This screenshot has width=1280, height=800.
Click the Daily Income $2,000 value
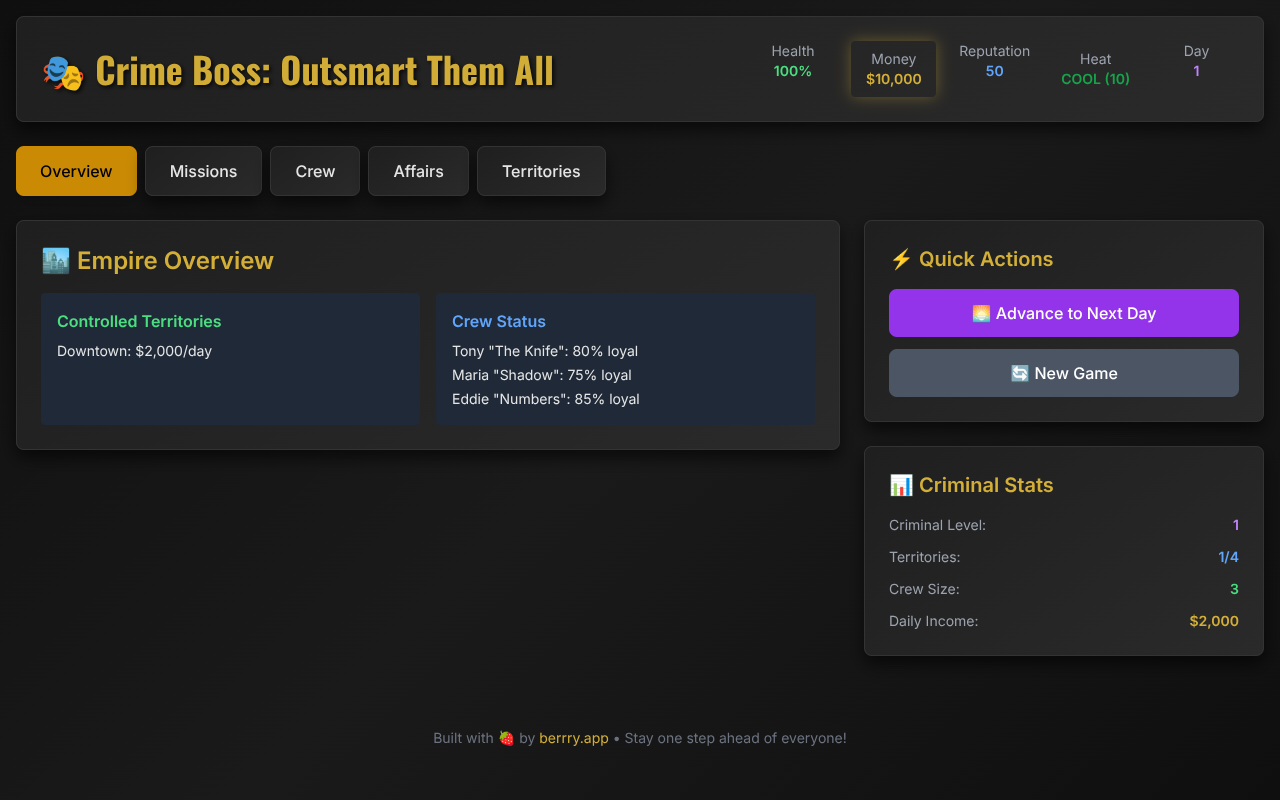tap(1213, 621)
